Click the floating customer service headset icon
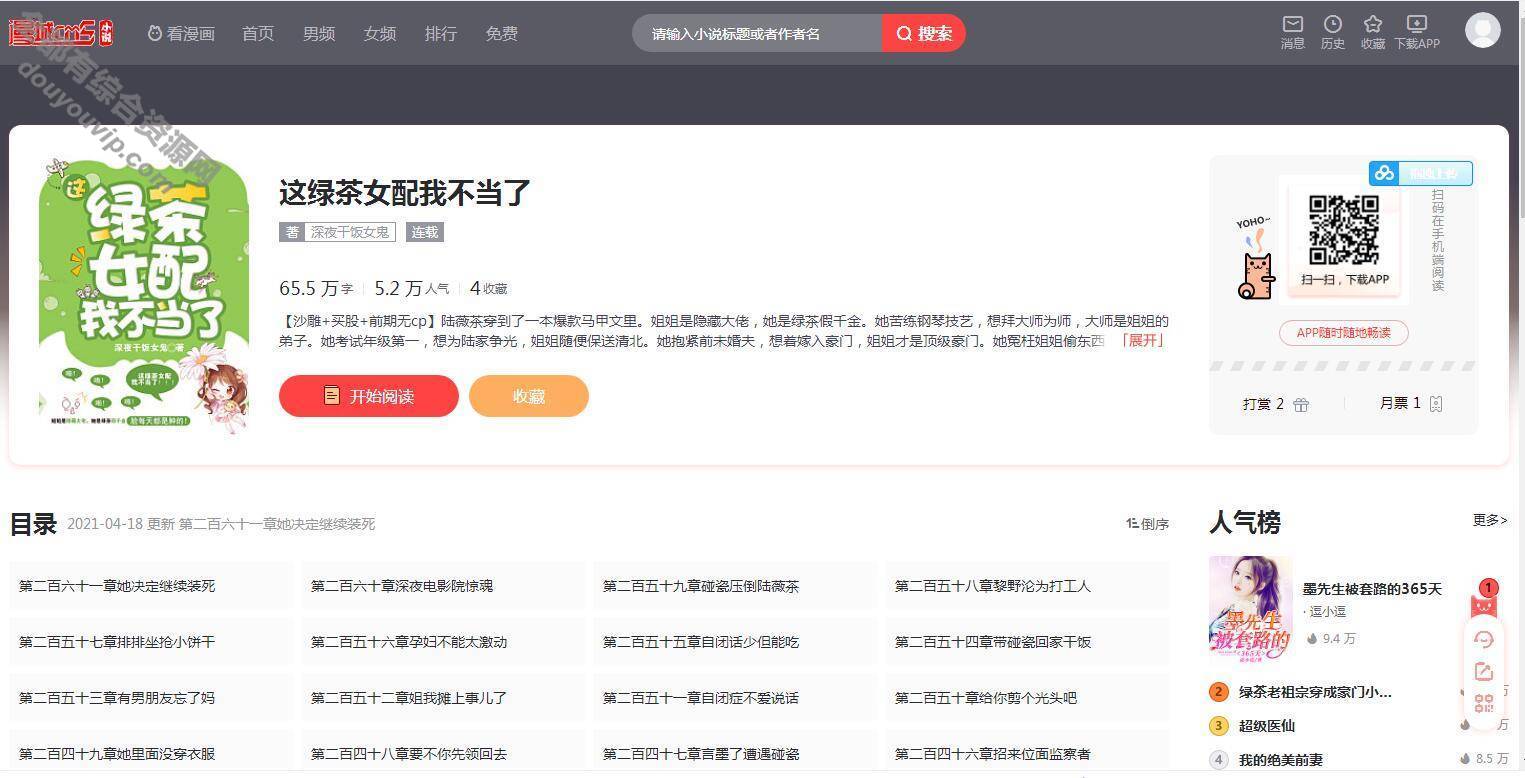This screenshot has height=778, width=1525. tap(1484, 639)
